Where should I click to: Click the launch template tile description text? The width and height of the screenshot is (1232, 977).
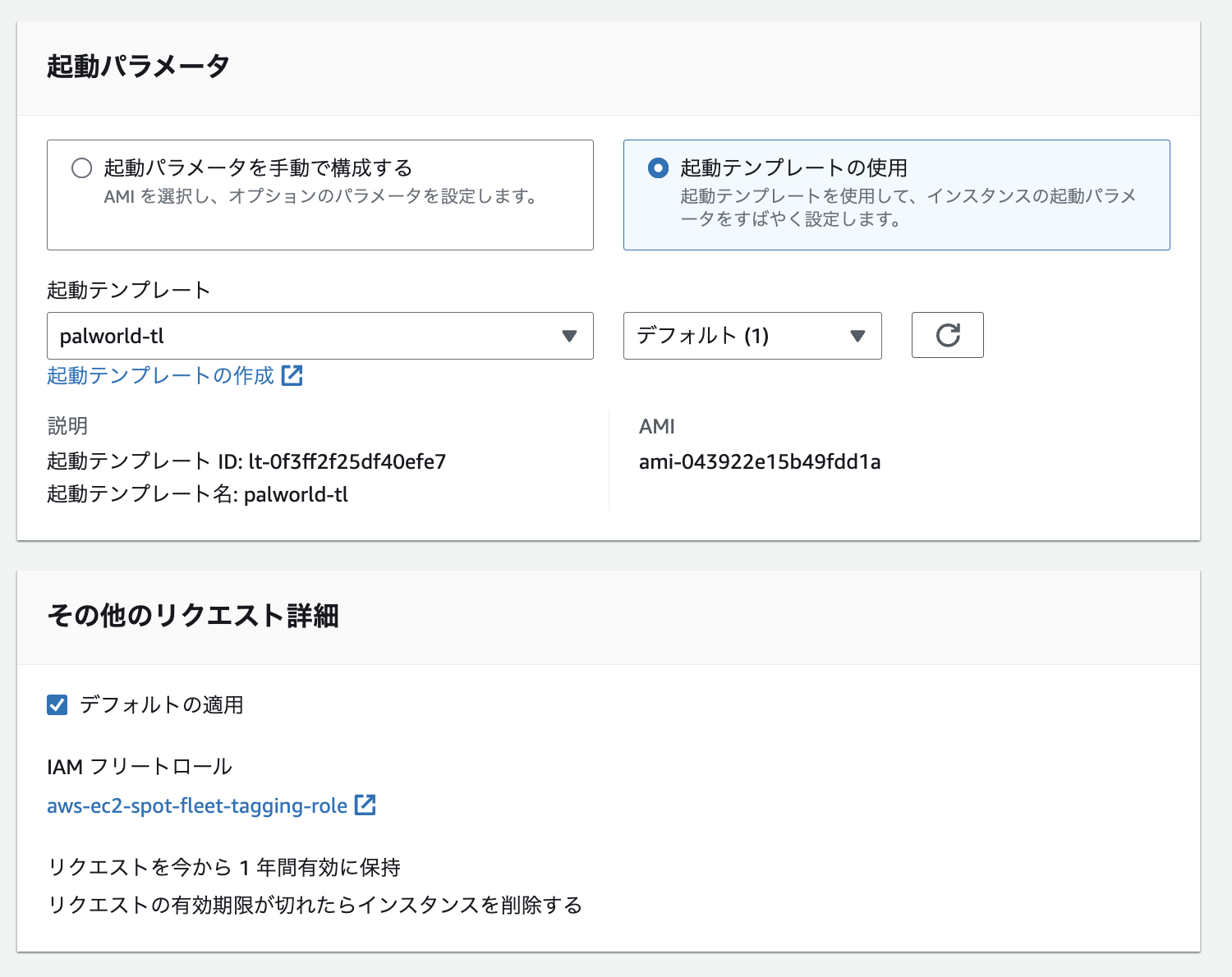point(908,208)
